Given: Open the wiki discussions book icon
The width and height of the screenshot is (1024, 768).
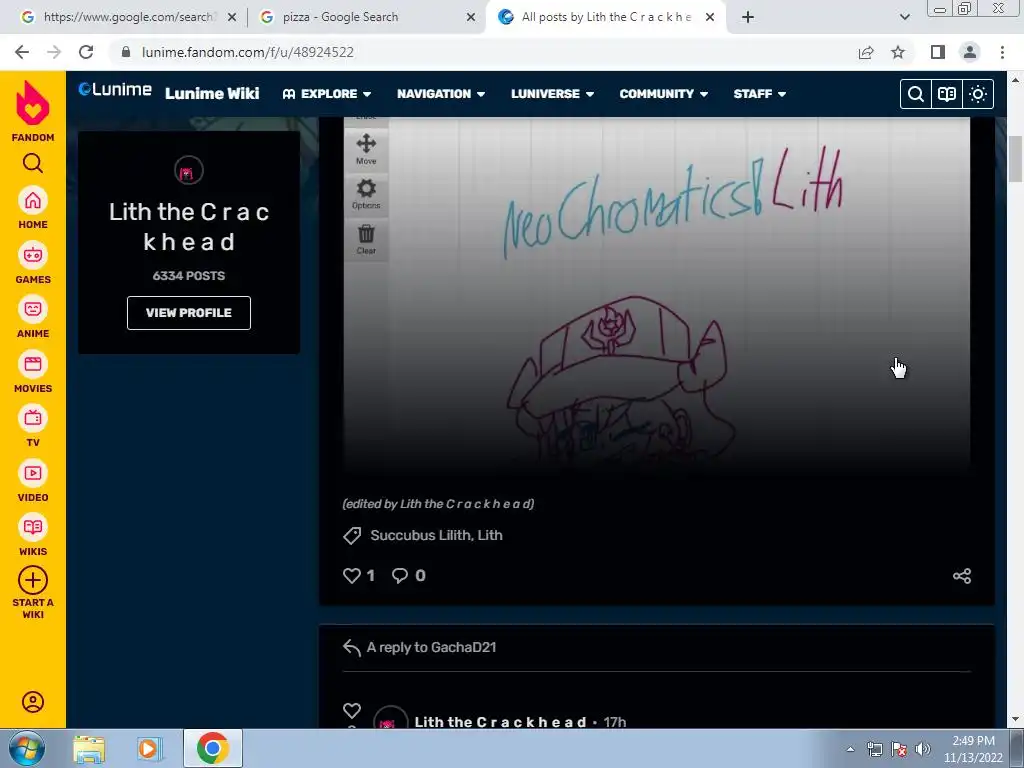Looking at the screenshot, I should (x=946, y=94).
